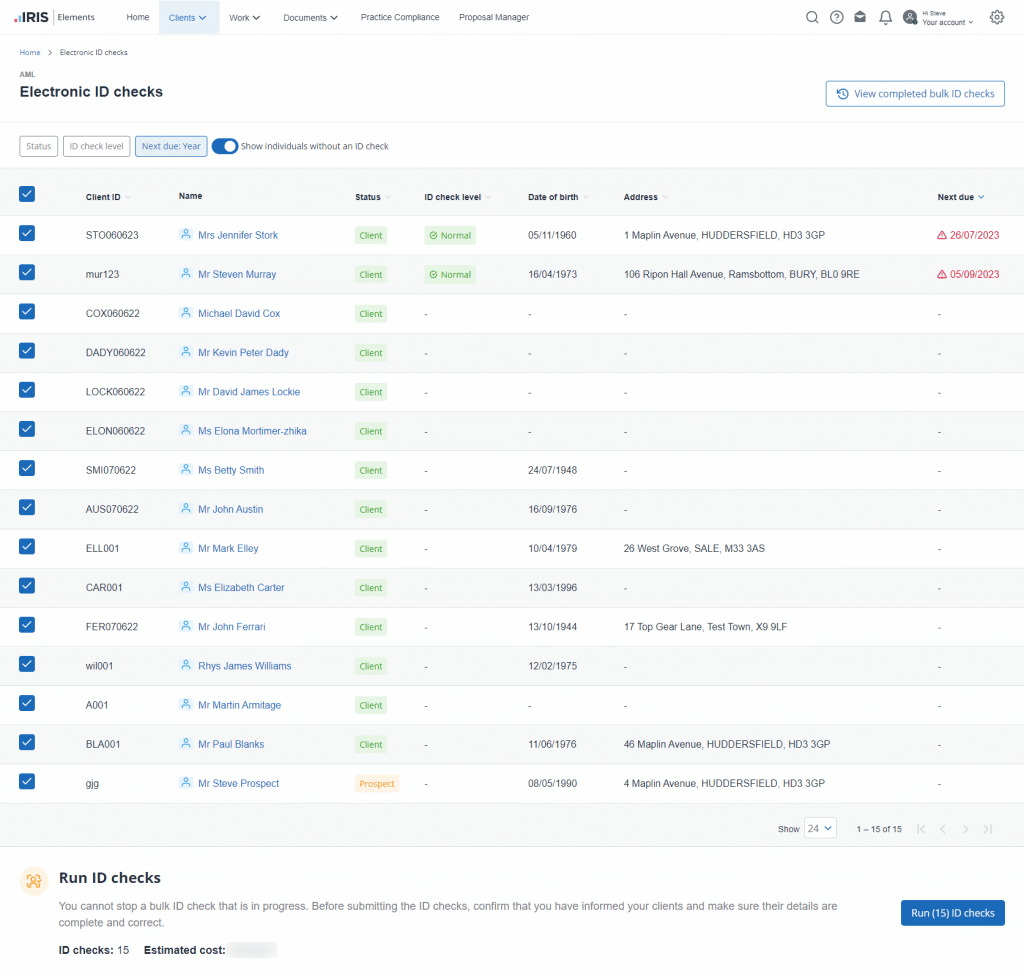Image resolution: width=1024 pixels, height=979 pixels.
Task: Deselect the row for Mr Steve Prospect
Action: coord(27,782)
